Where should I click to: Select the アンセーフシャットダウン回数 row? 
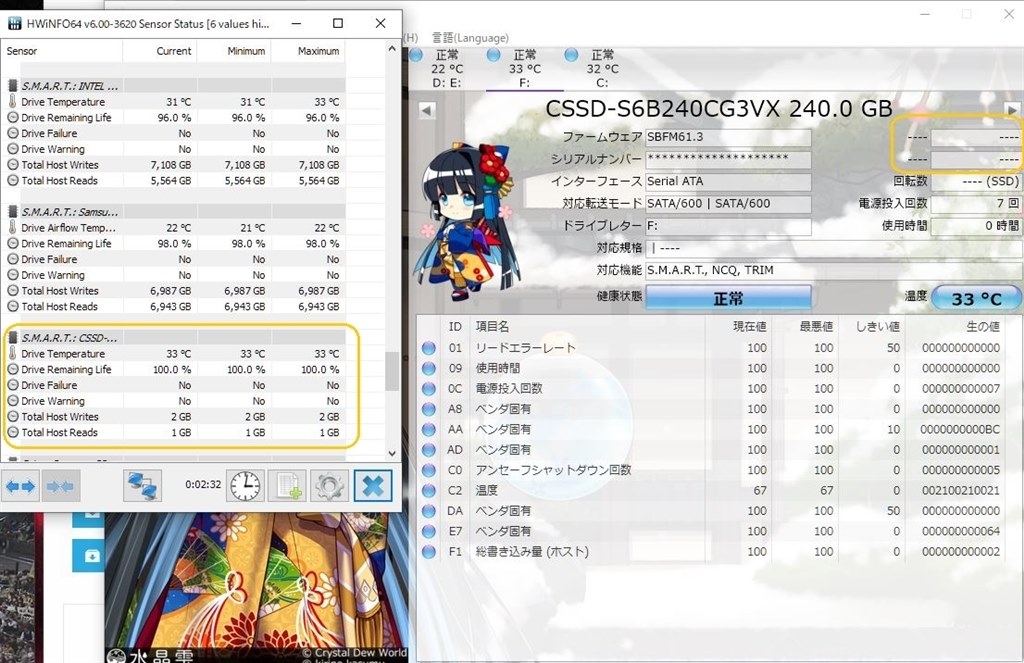tap(711, 470)
